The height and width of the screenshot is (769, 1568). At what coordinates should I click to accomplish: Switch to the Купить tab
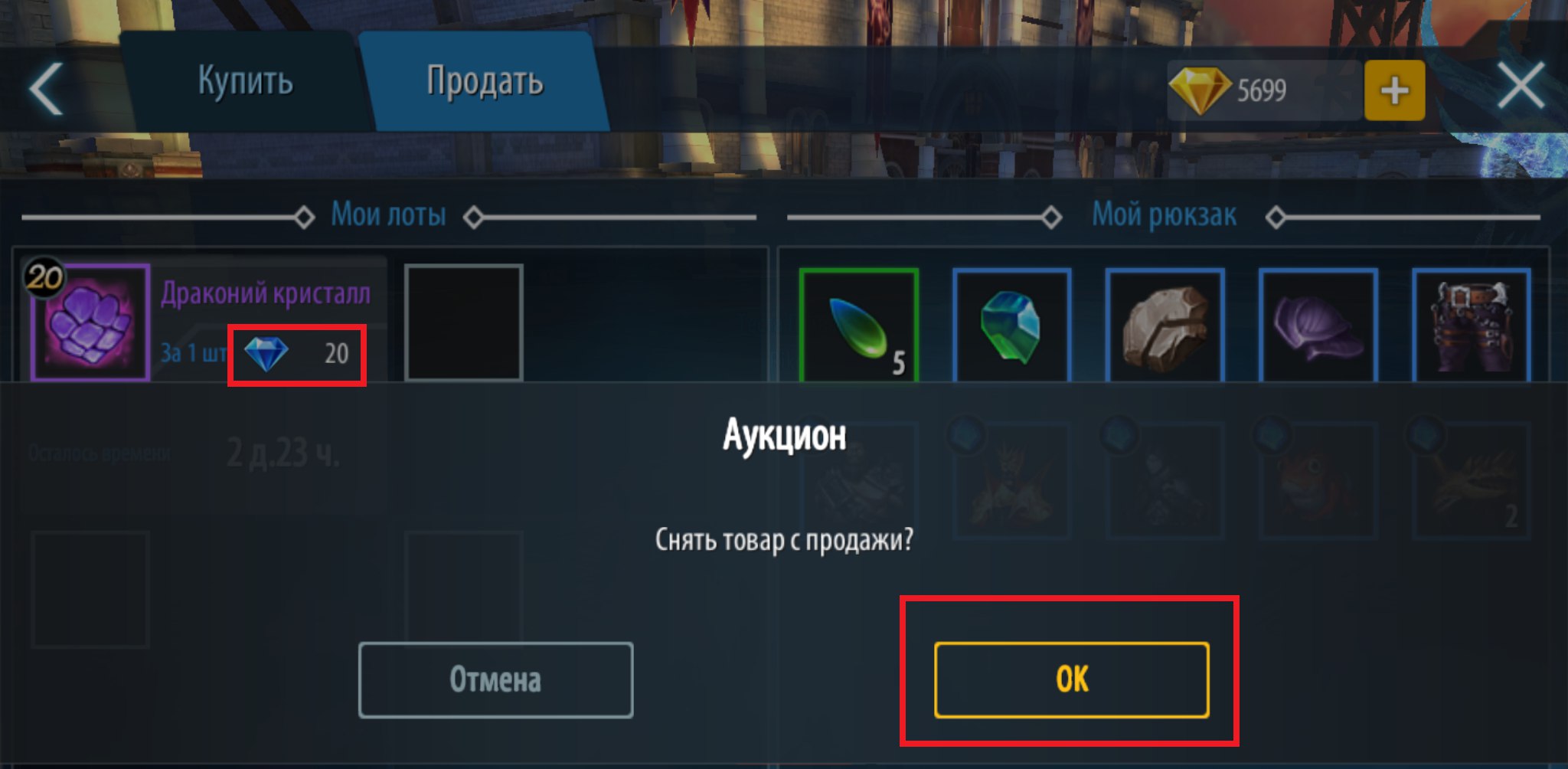tap(245, 81)
